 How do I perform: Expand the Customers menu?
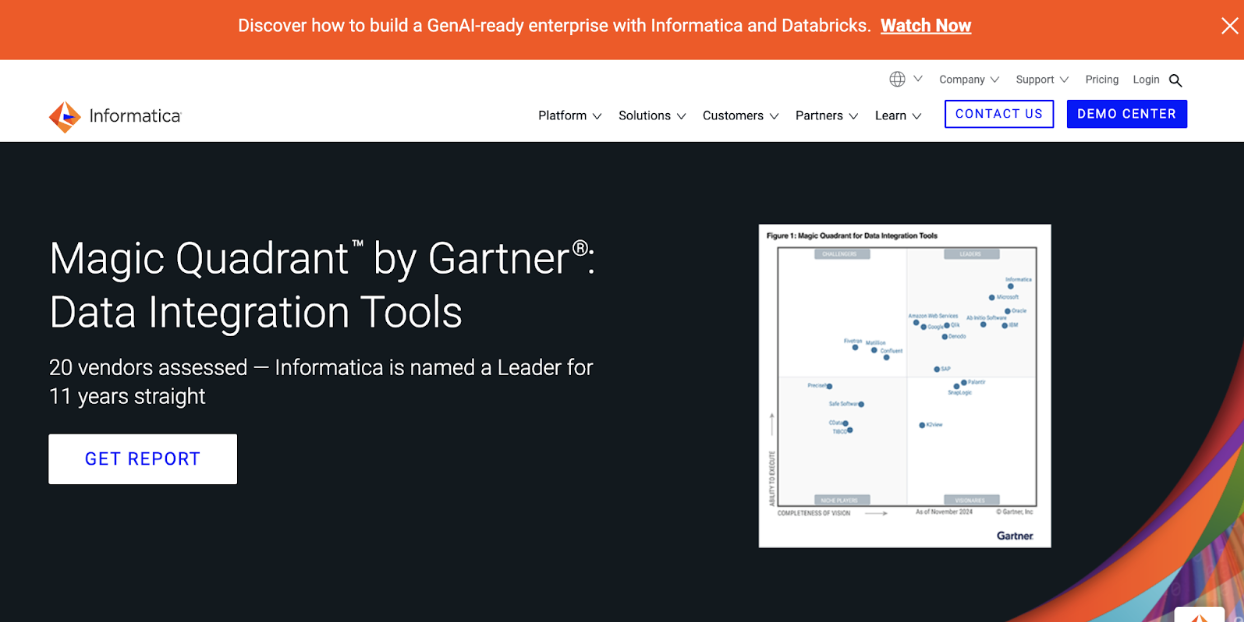coord(740,116)
